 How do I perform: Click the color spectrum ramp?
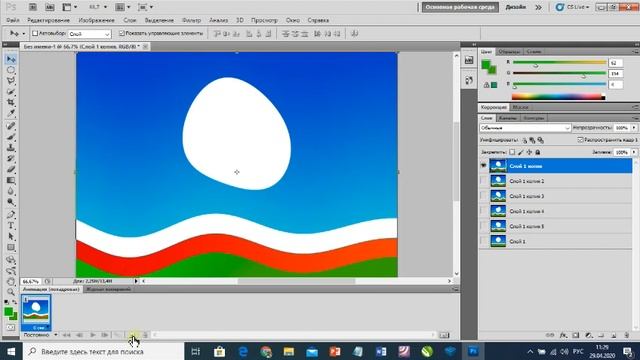point(558,97)
